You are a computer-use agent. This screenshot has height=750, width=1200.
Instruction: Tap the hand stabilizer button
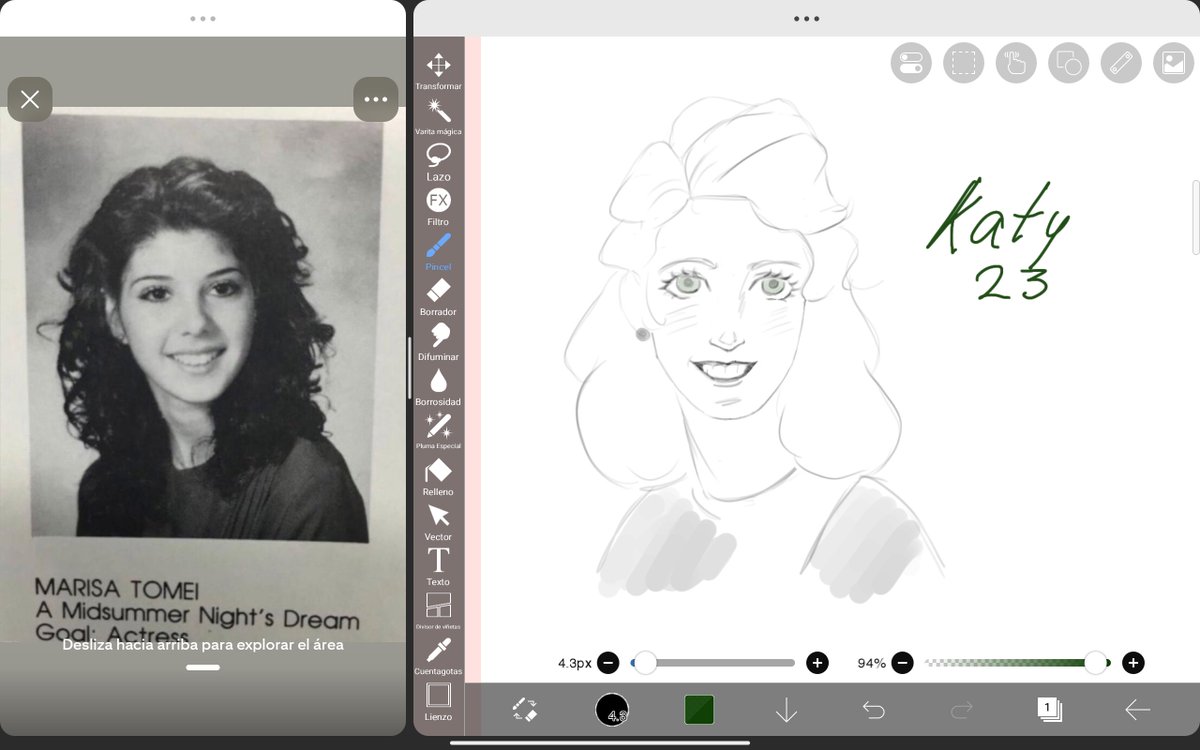pos(1016,63)
